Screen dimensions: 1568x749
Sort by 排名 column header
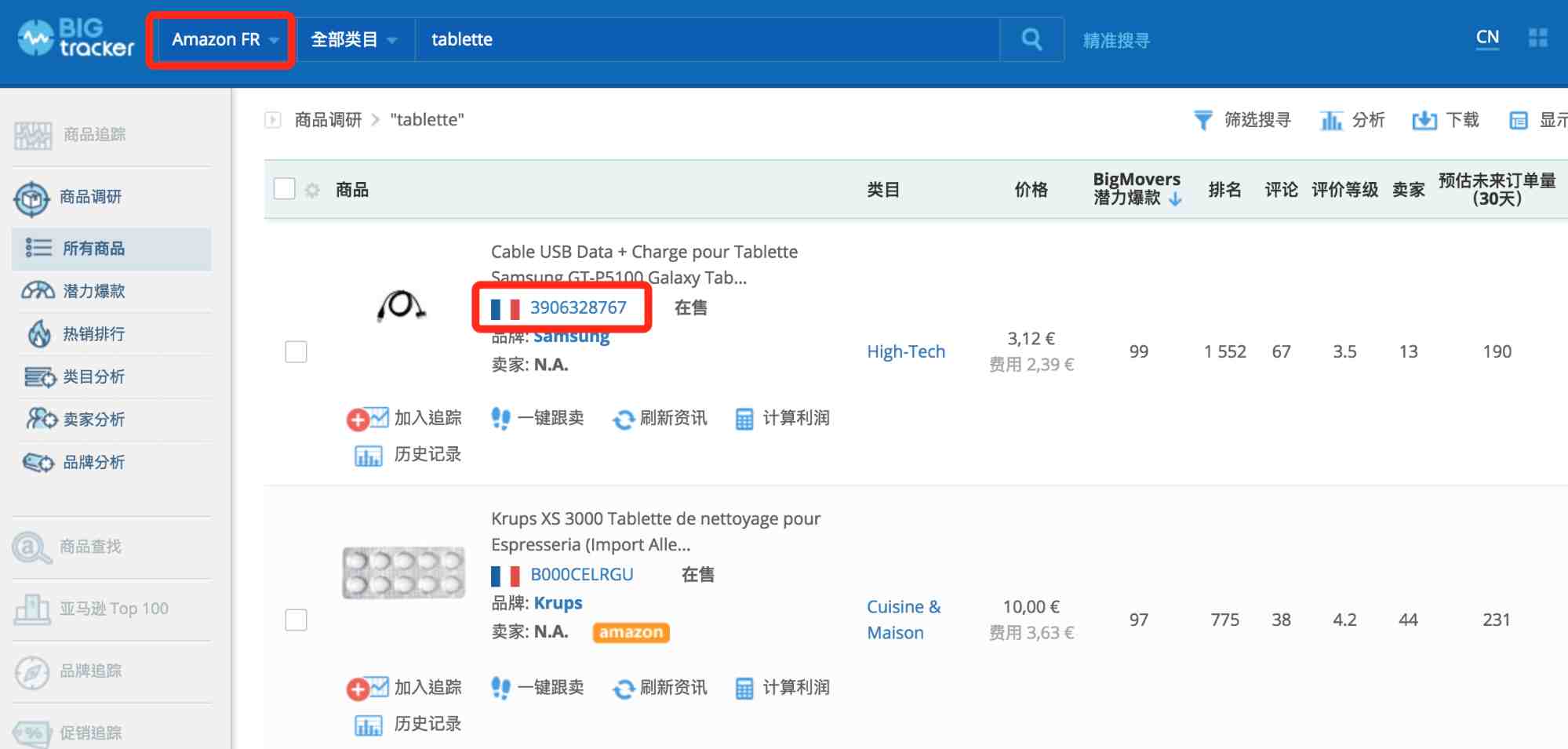1224,189
